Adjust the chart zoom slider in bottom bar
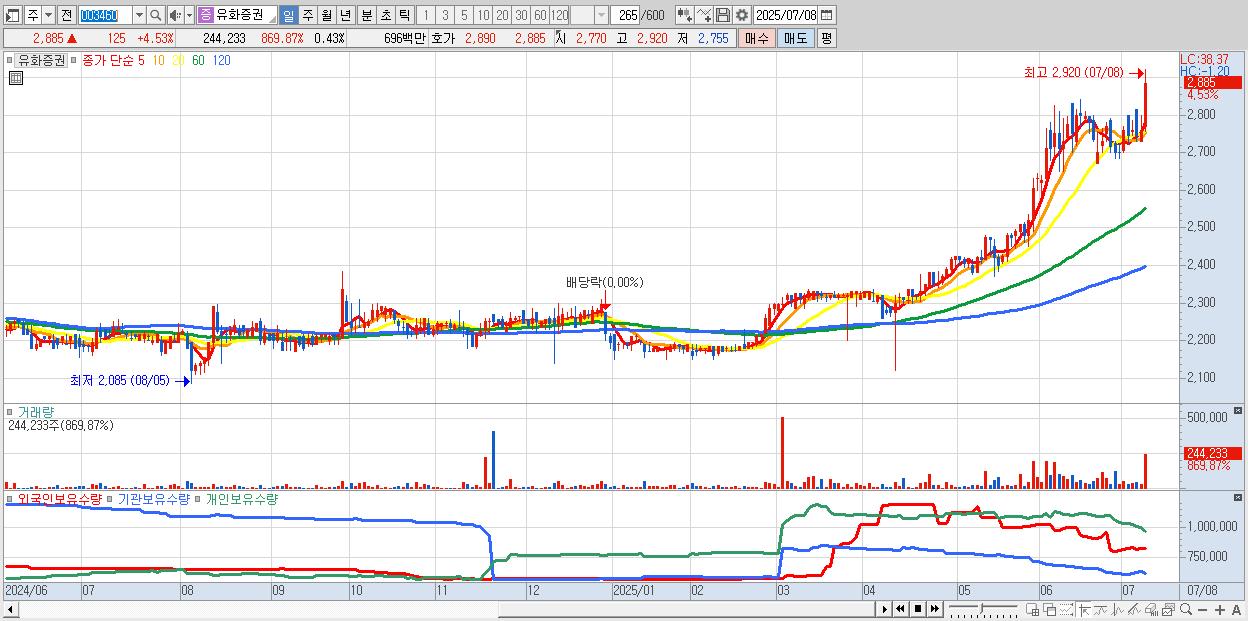This screenshot has height=621, width=1248. [982, 609]
